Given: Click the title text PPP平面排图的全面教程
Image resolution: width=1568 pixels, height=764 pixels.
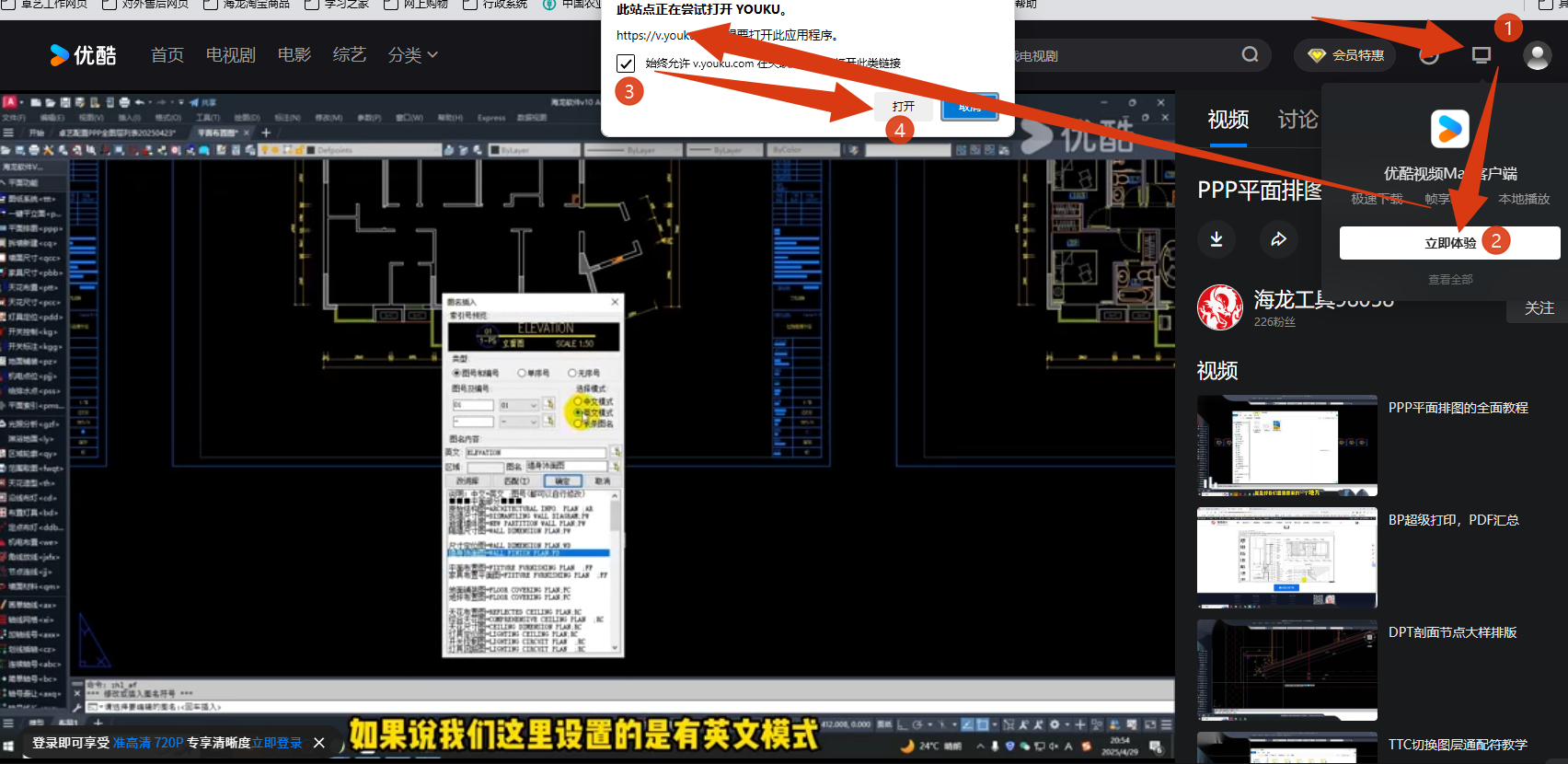Looking at the screenshot, I should (1458, 408).
